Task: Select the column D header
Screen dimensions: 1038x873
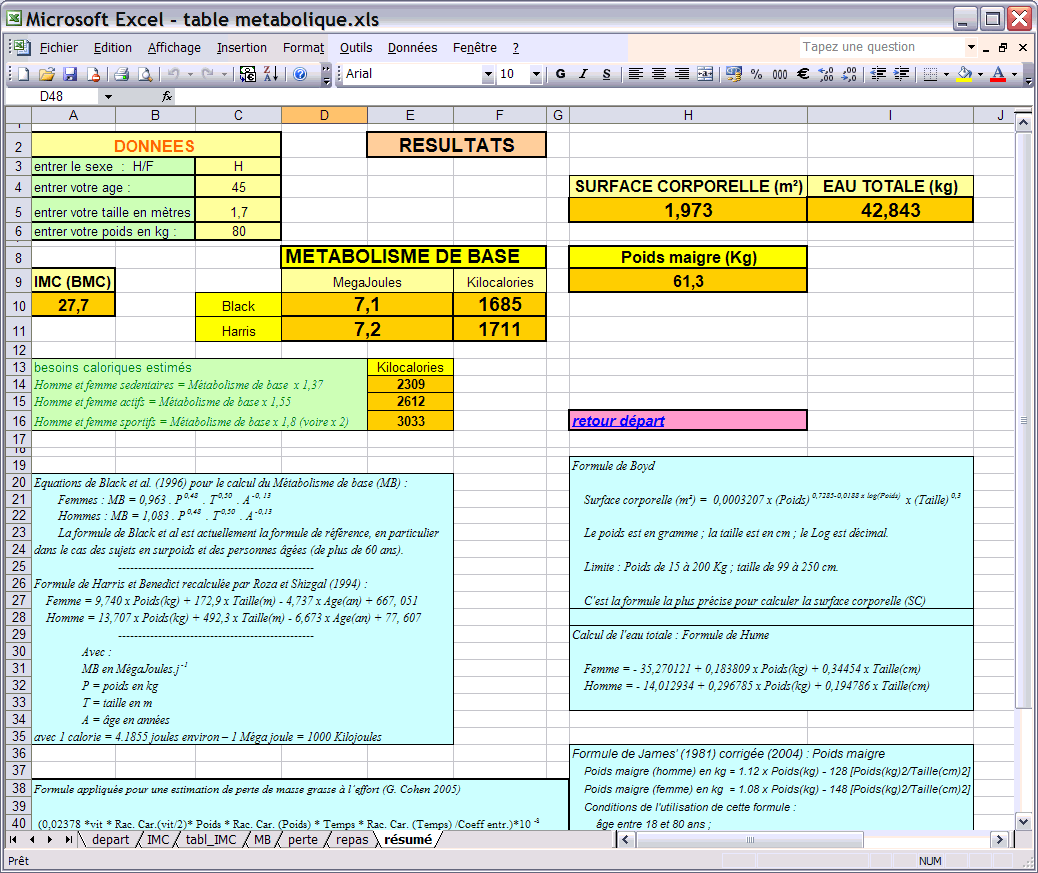Action: point(324,115)
